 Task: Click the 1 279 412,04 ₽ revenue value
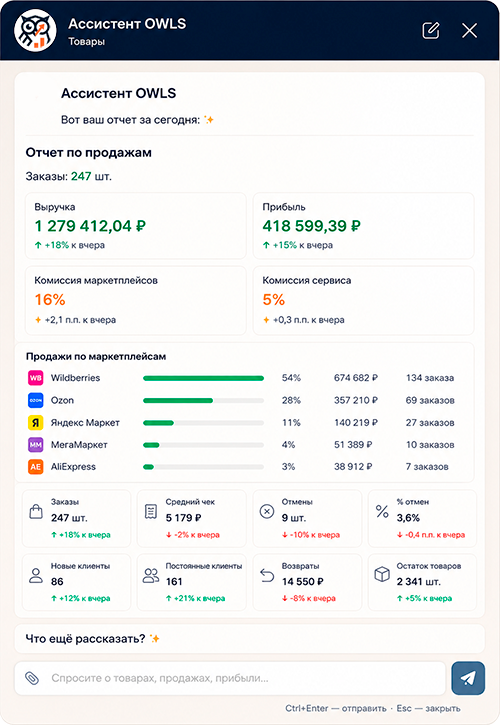(x=90, y=226)
